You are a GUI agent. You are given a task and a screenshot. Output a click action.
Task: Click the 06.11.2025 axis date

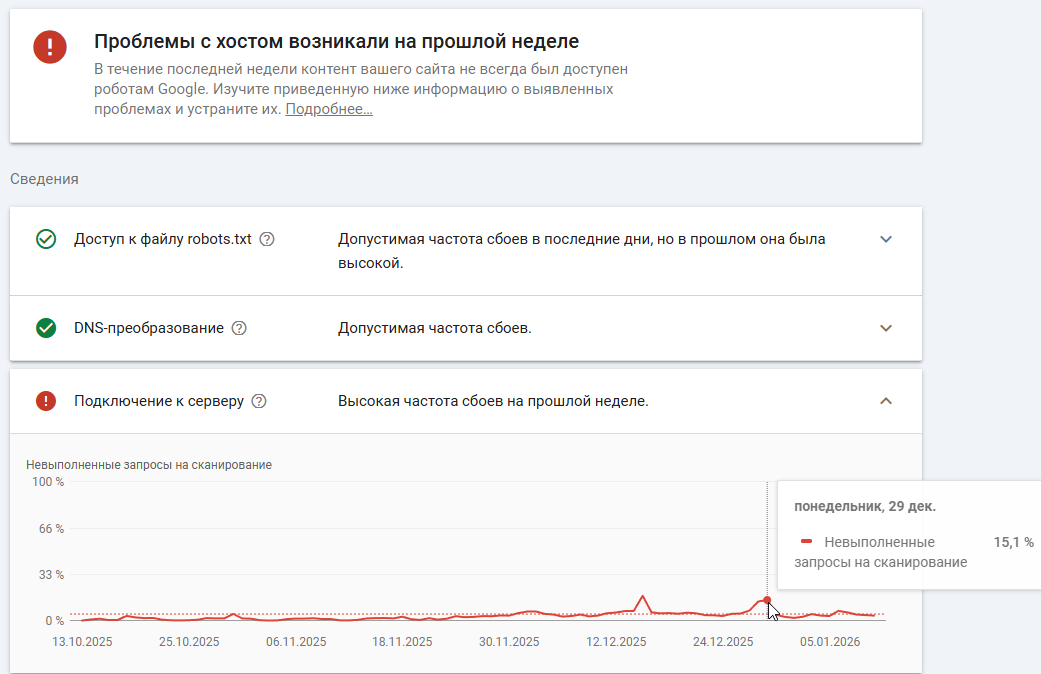pos(296,642)
